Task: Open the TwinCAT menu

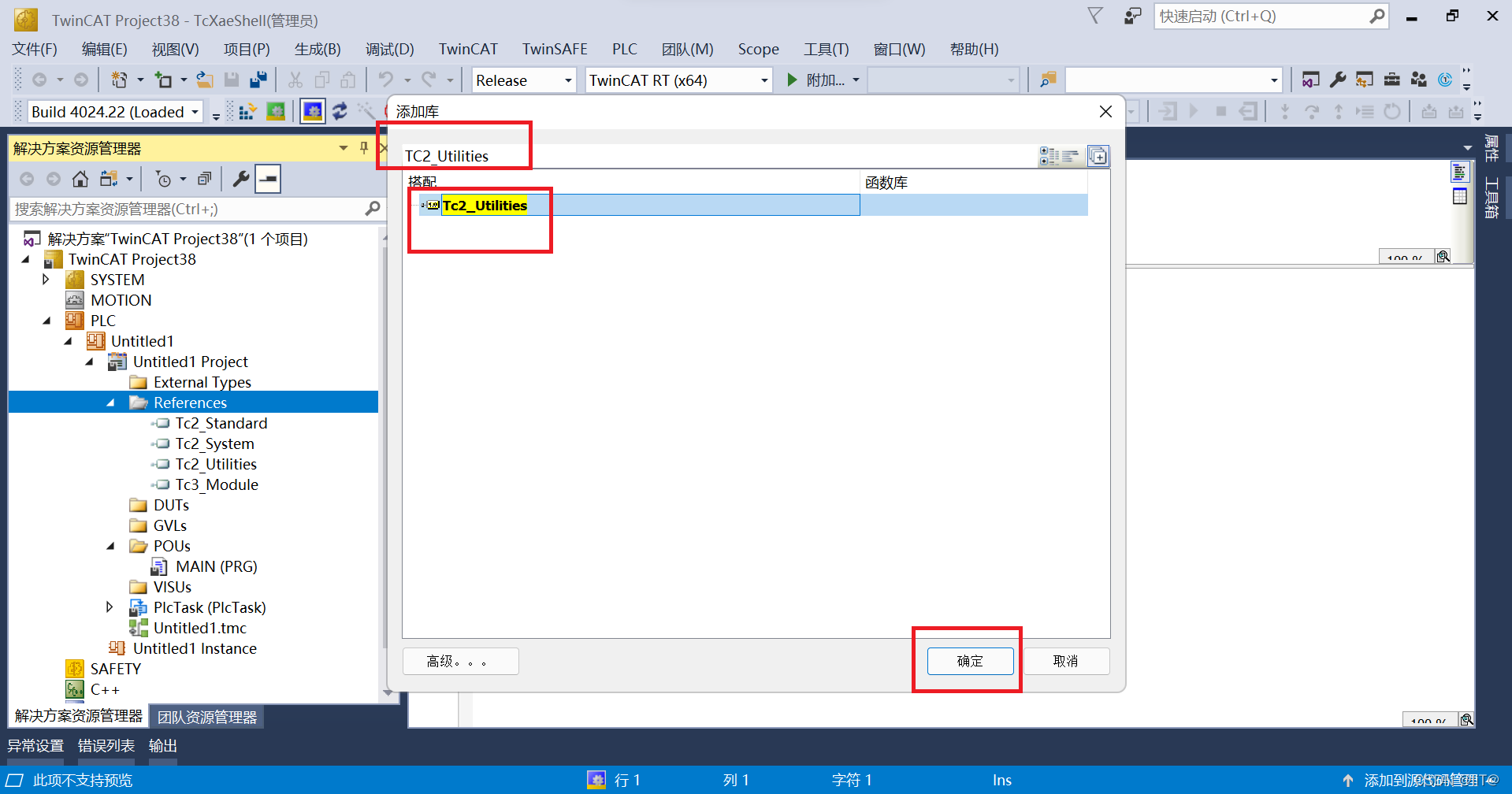Action: coord(468,49)
